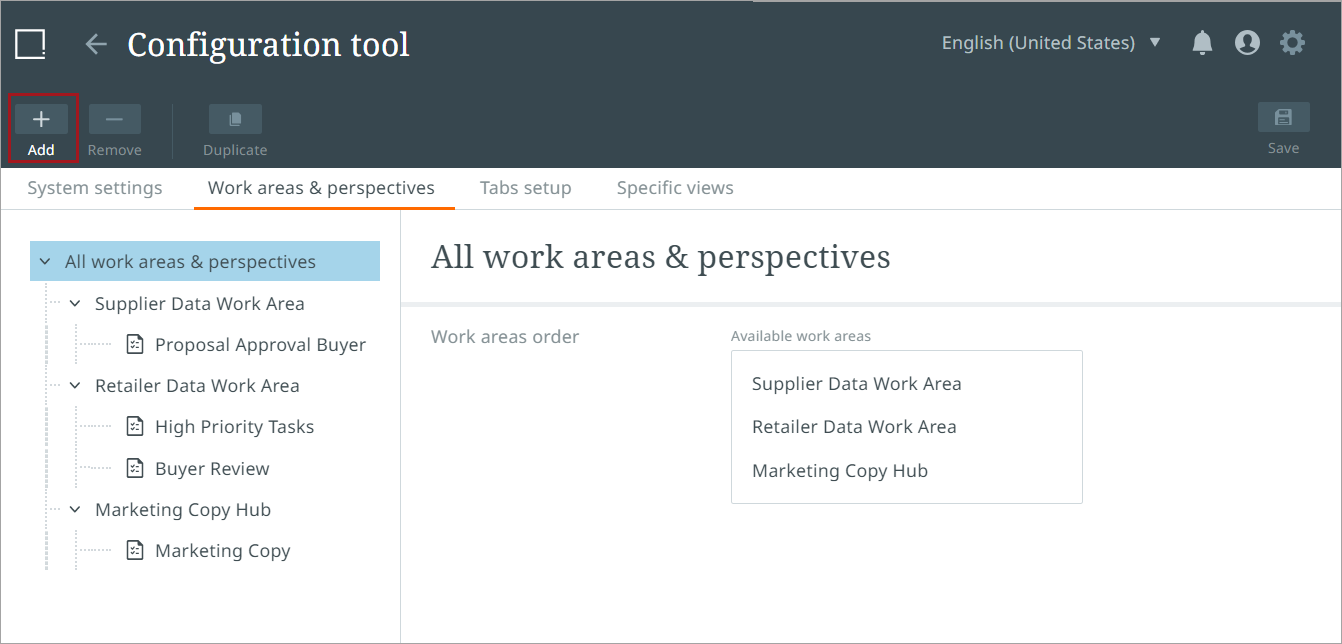Open the notifications bell
The height and width of the screenshot is (644, 1342).
coord(1202,43)
